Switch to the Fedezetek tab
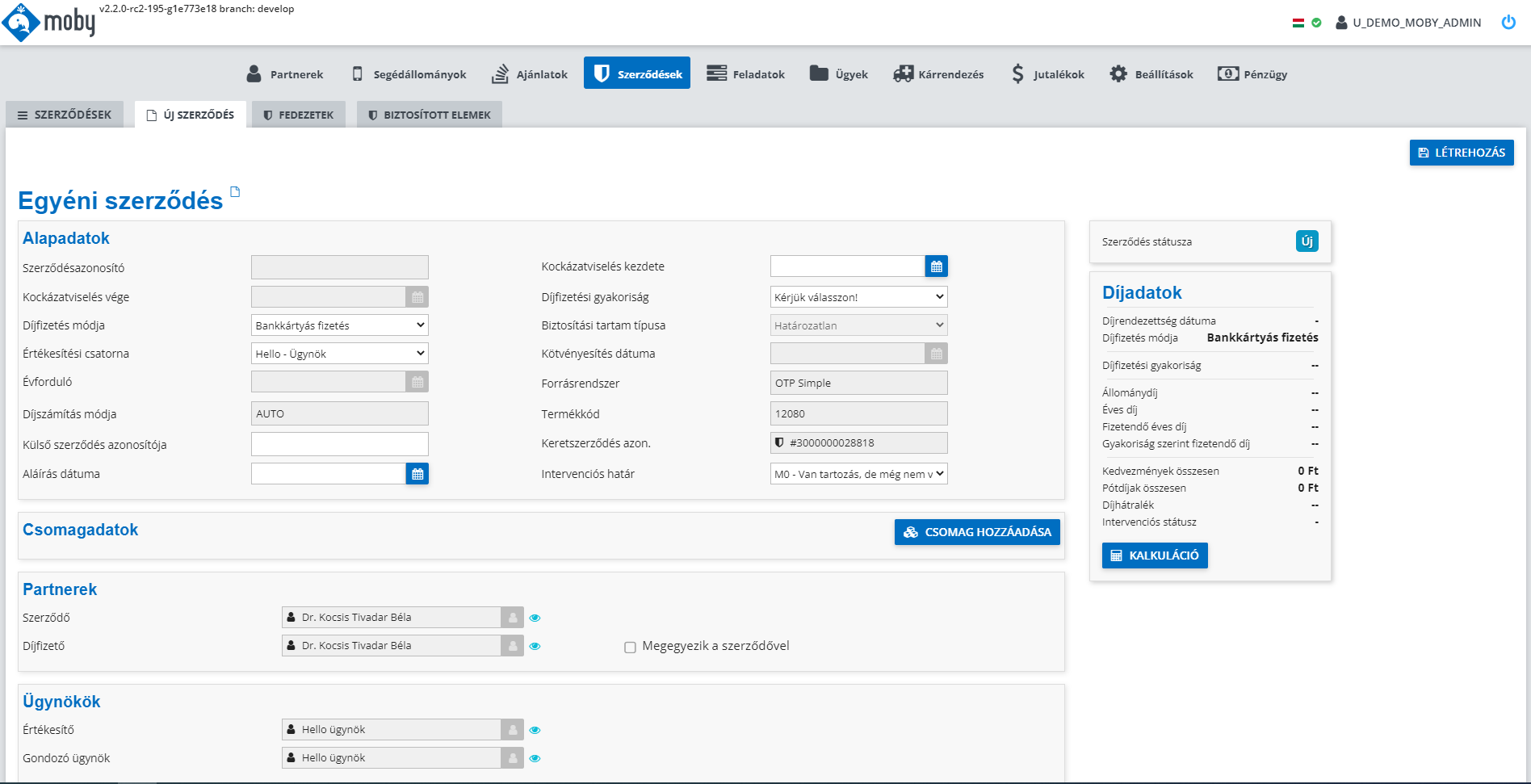Viewport: 1531px width, 784px height. (x=299, y=115)
